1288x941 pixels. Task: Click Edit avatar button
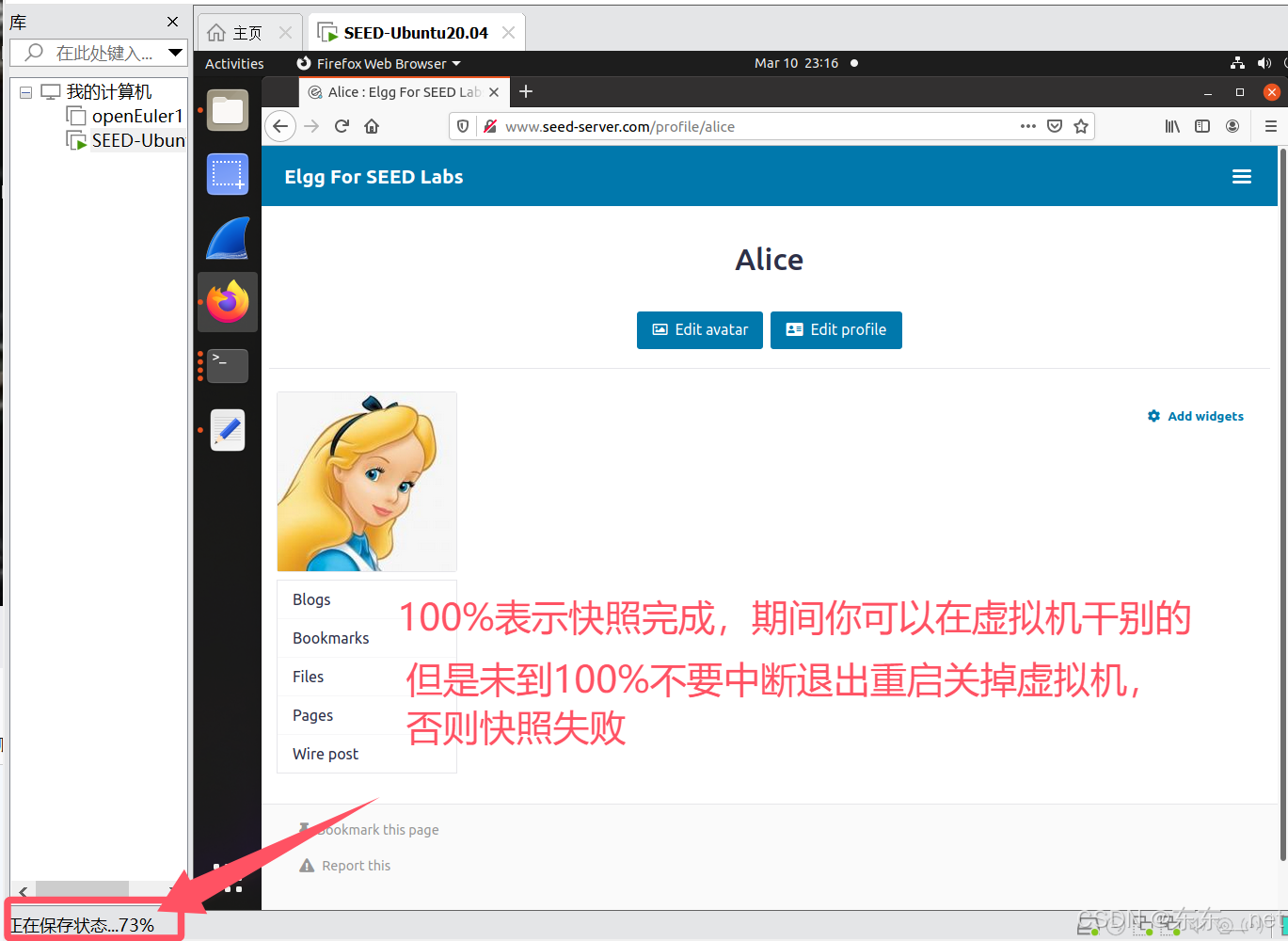700,330
